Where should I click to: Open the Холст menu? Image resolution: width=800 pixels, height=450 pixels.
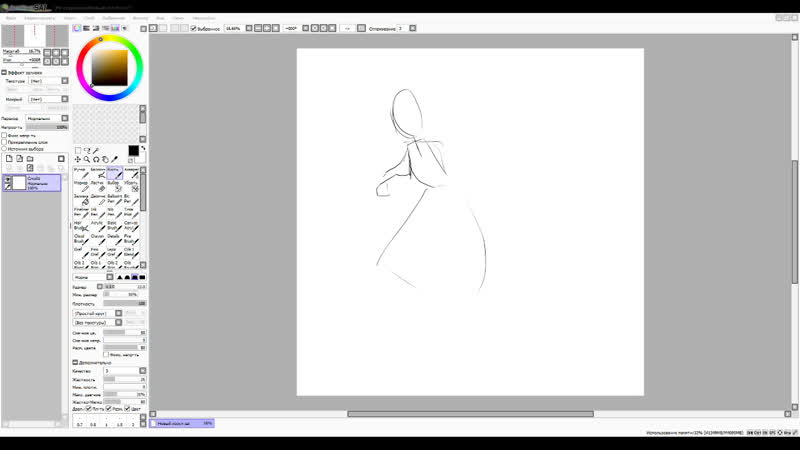coord(69,18)
